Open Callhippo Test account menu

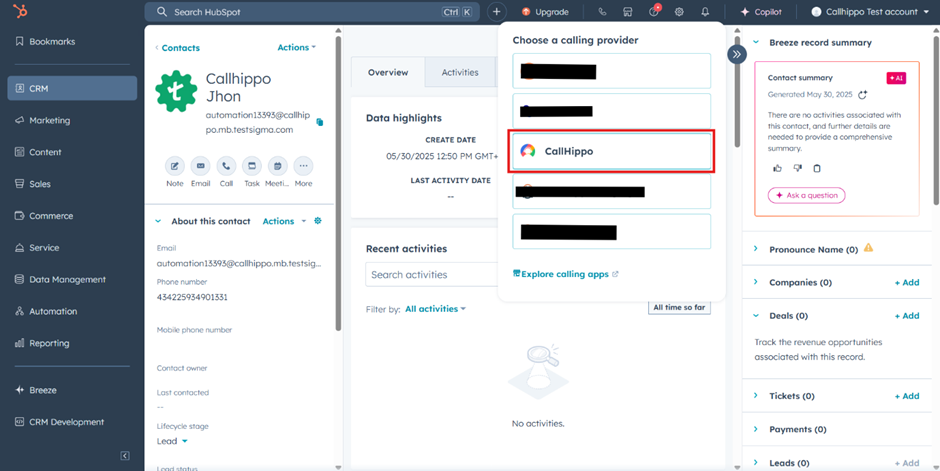(869, 12)
